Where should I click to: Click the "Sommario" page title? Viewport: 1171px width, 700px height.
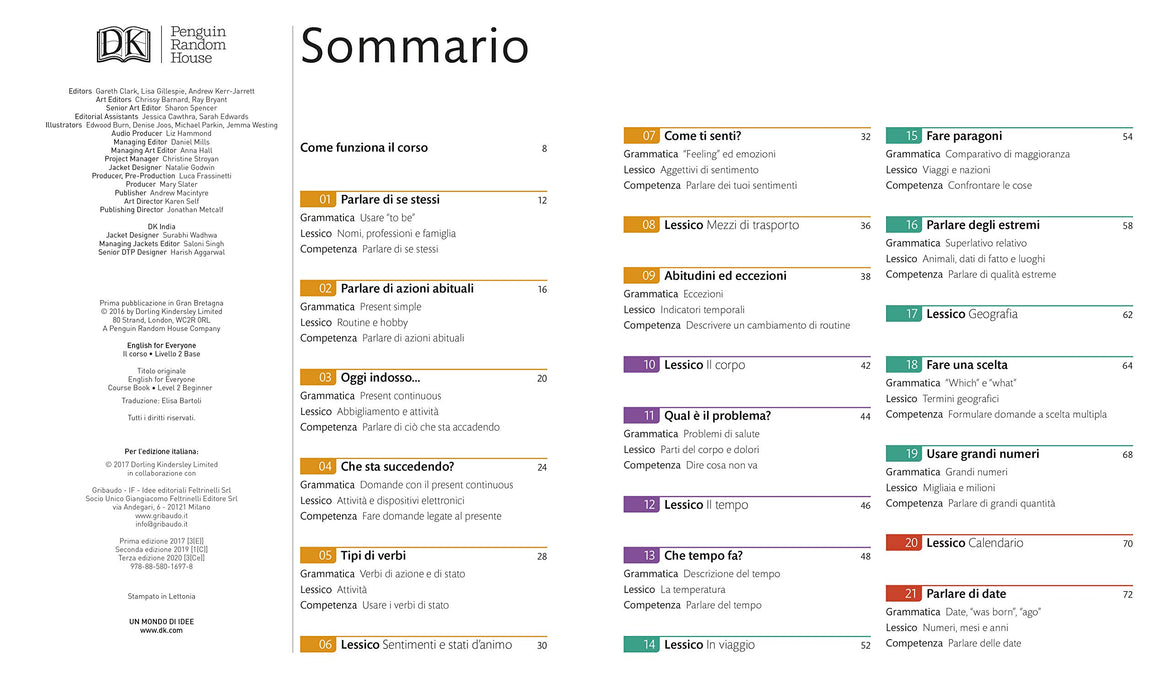[x=414, y=46]
